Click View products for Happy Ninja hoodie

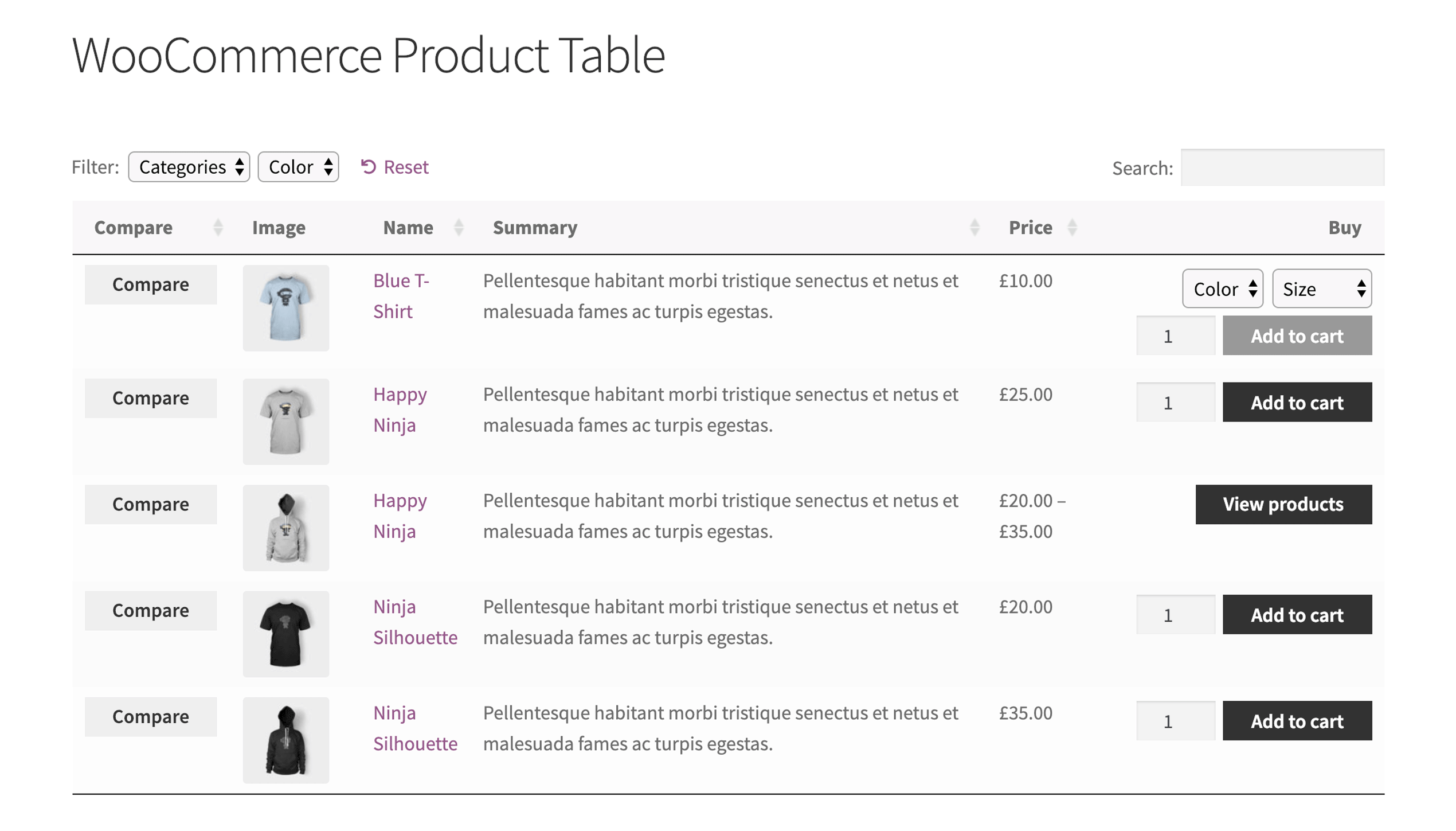(1283, 504)
